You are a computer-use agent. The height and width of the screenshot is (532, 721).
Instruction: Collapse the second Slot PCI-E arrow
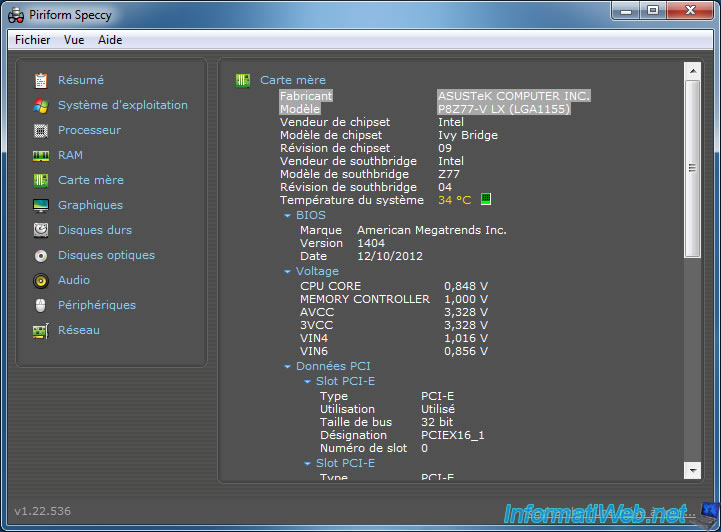[308, 464]
